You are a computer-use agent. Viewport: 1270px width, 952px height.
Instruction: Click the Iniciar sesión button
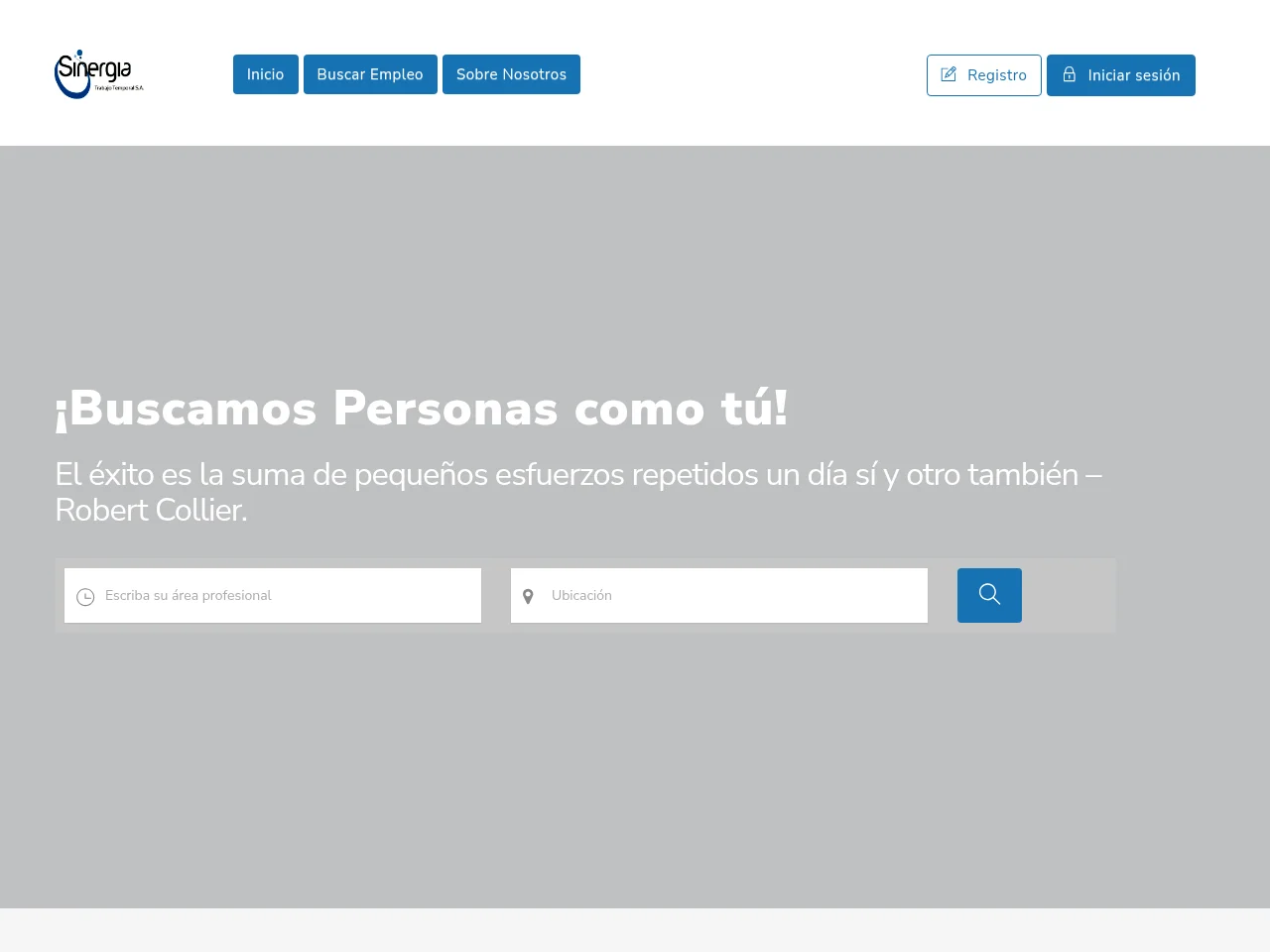pyautogui.click(x=1121, y=75)
